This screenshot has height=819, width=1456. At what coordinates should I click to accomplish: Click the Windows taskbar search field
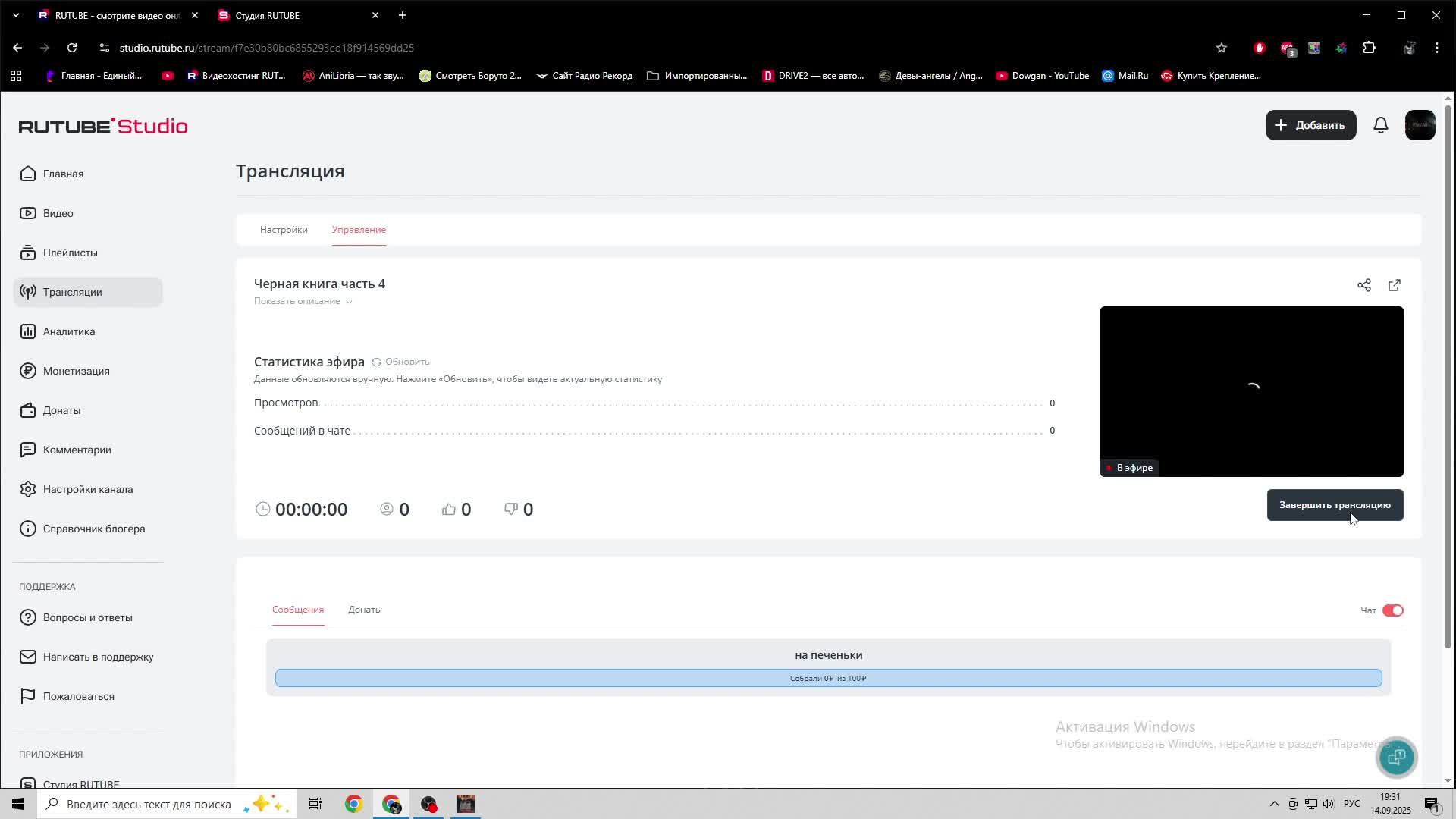149,804
